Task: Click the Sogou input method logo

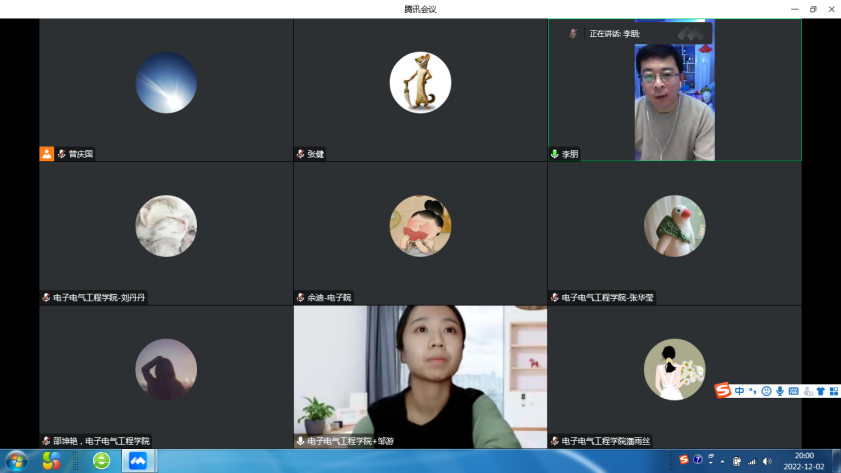Action: pyautogui.click(x=723, y=391)
